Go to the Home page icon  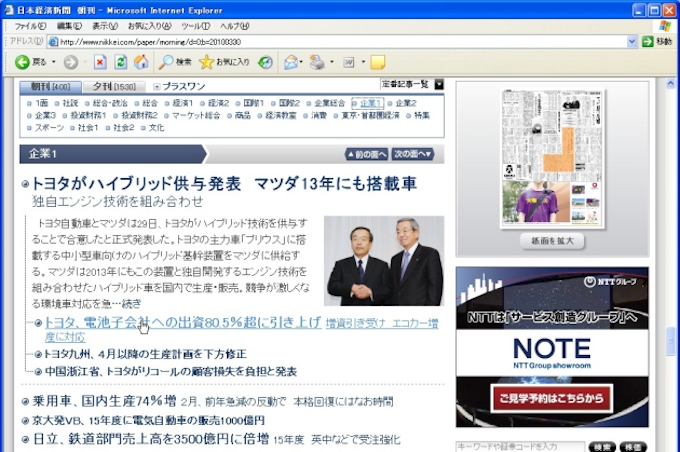tap(141, 62)
